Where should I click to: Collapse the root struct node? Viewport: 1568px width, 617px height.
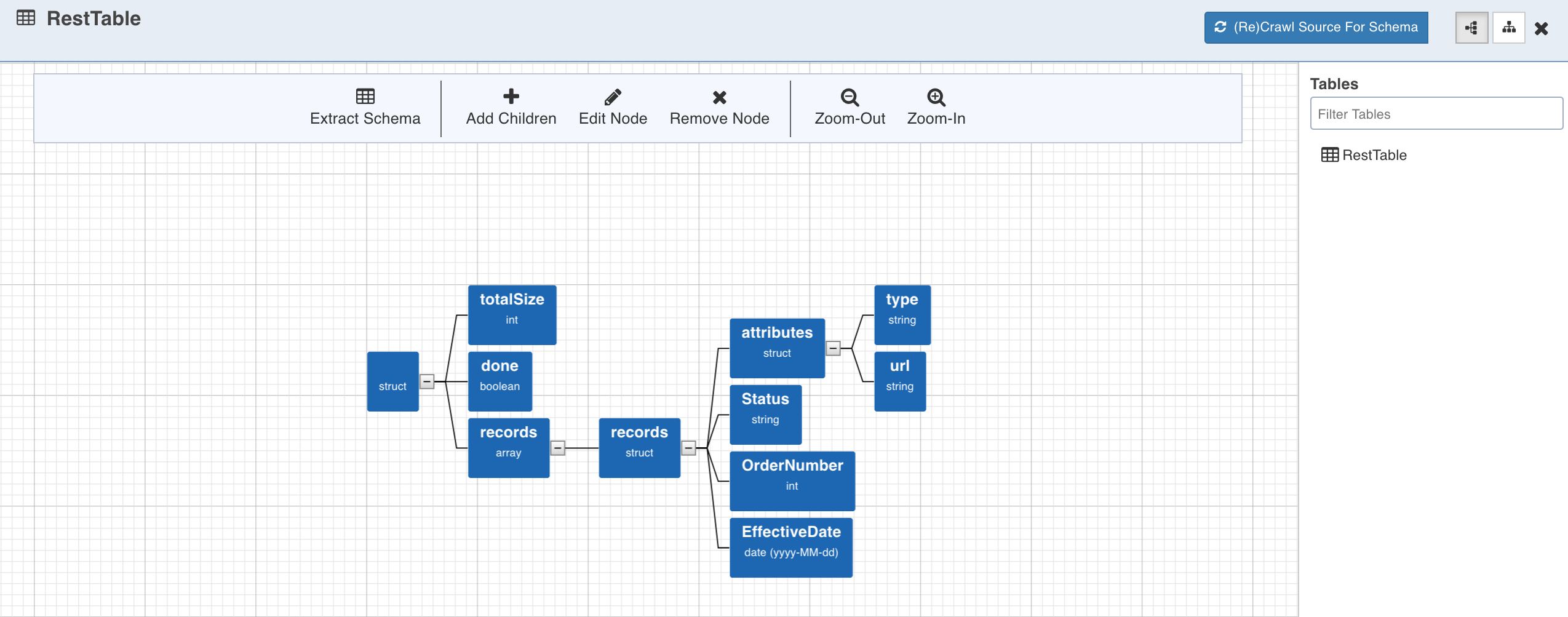[x=427, y=381]
